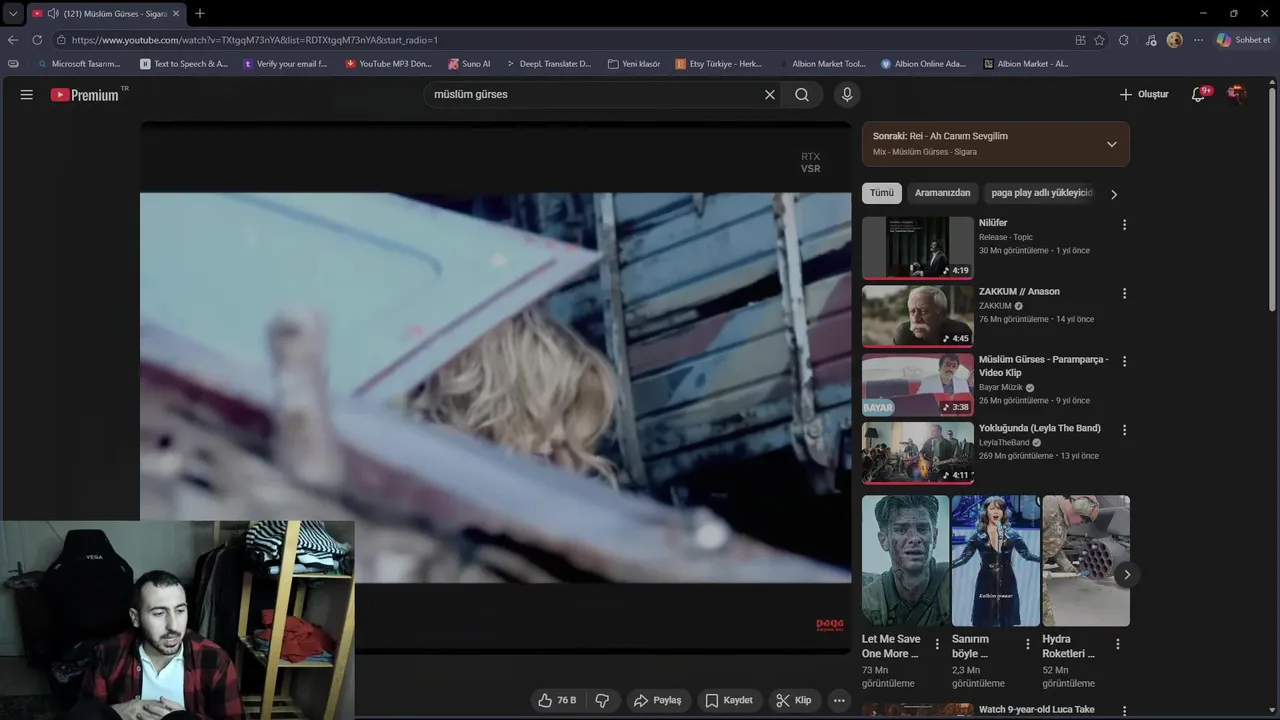Show more filter chips with right arrow
This screenshot has height=720, width=1280.
[x=1114, y=194]
